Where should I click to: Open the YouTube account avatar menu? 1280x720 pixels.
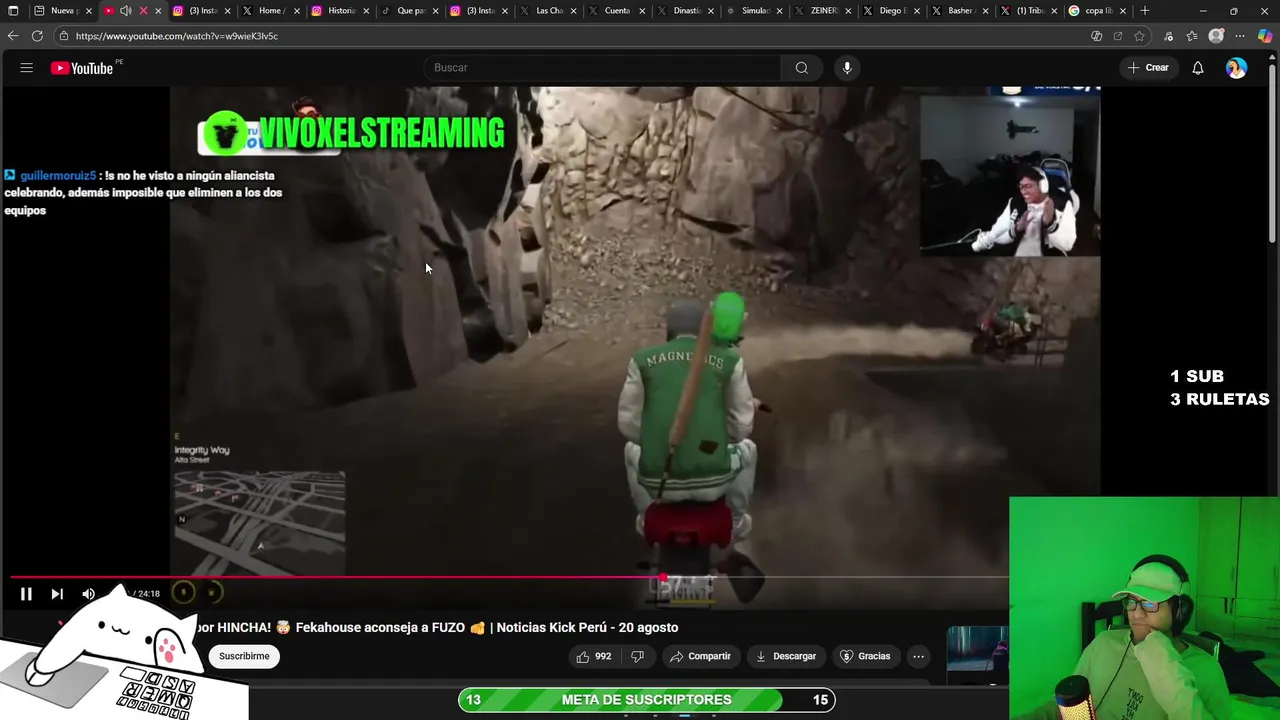(1237, 68)
